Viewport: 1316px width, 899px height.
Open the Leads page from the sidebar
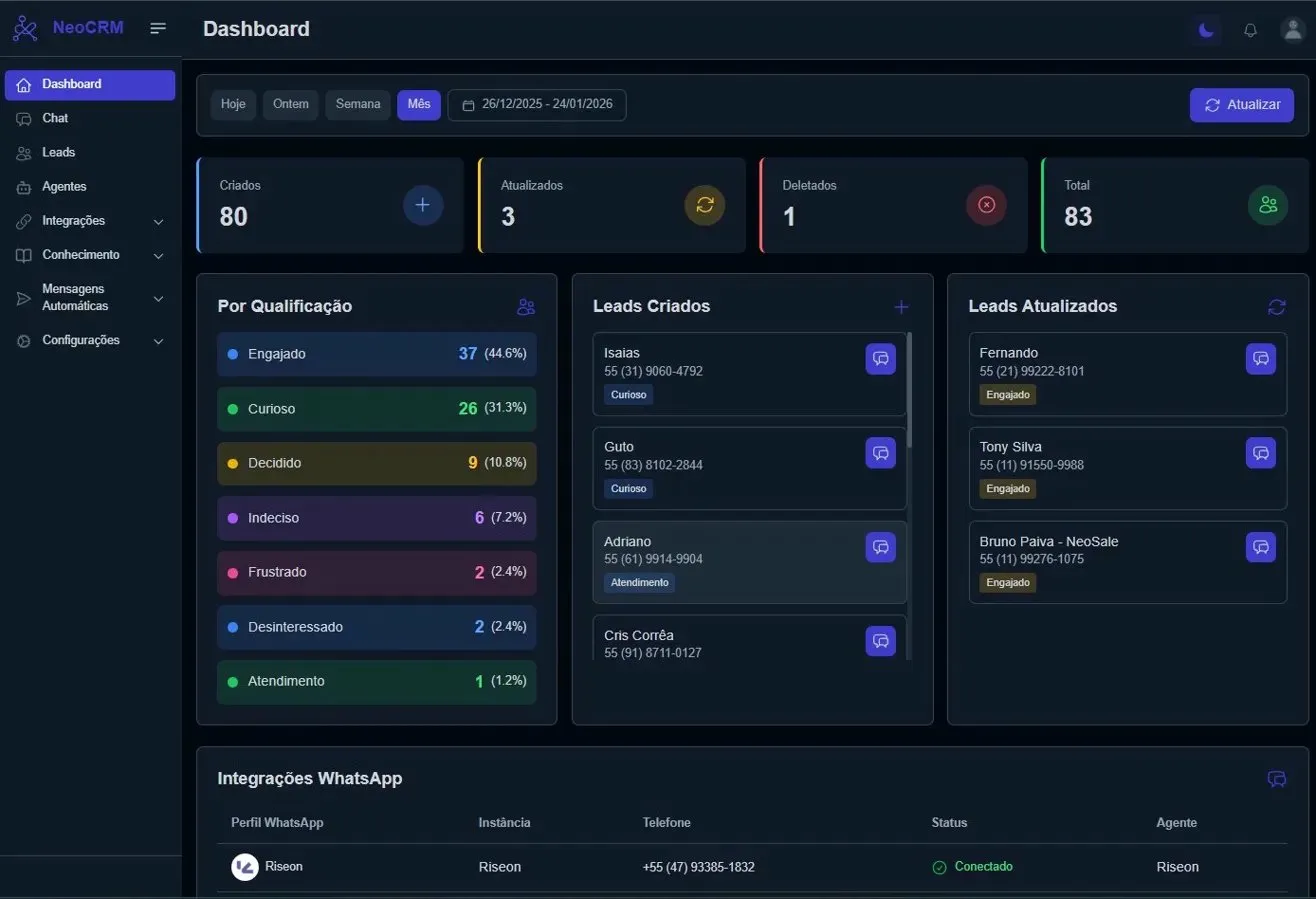point(59,152)
